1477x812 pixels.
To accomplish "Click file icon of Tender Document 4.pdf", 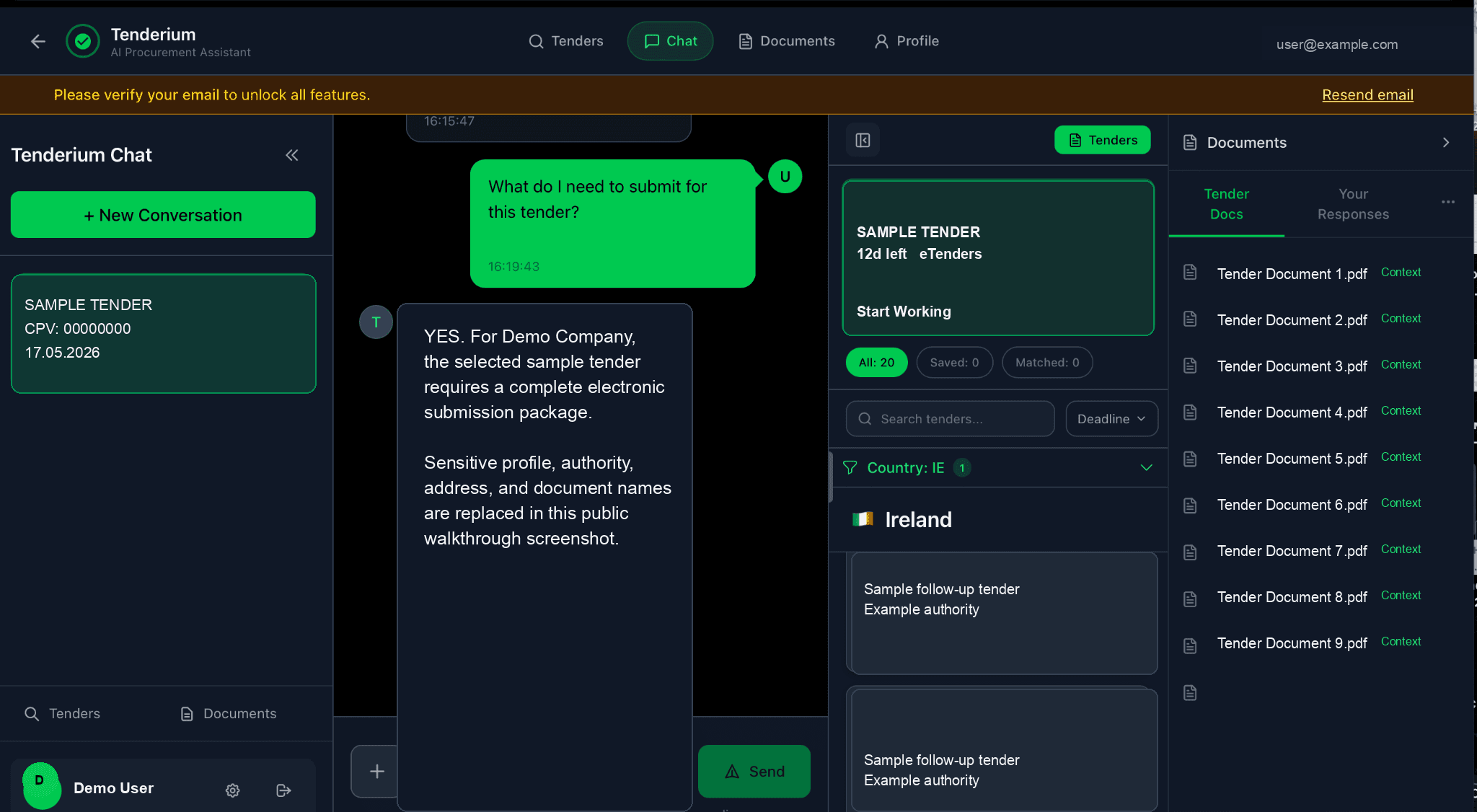I will tap(1190, 412).
